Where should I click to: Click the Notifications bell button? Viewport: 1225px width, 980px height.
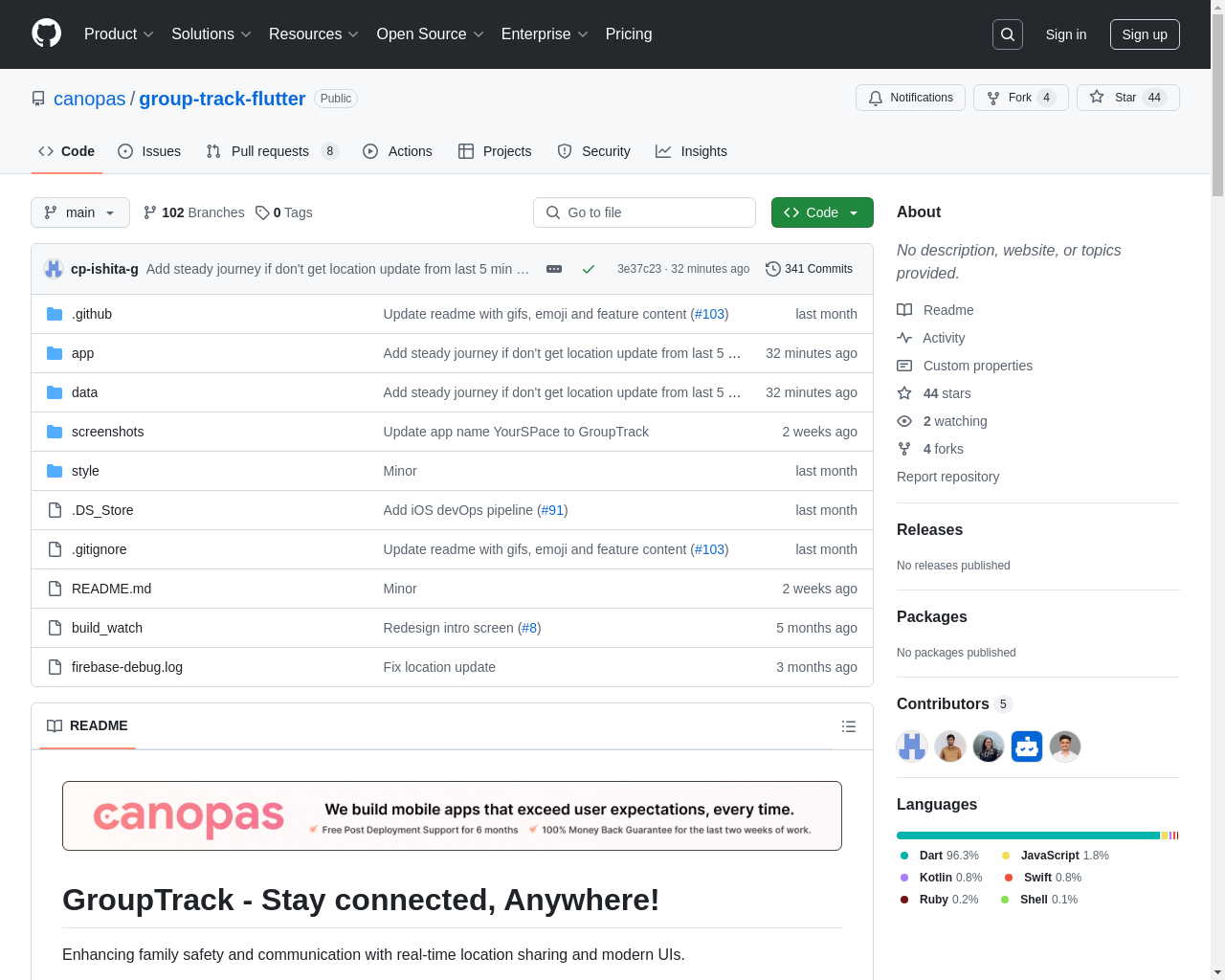[911, 98]
